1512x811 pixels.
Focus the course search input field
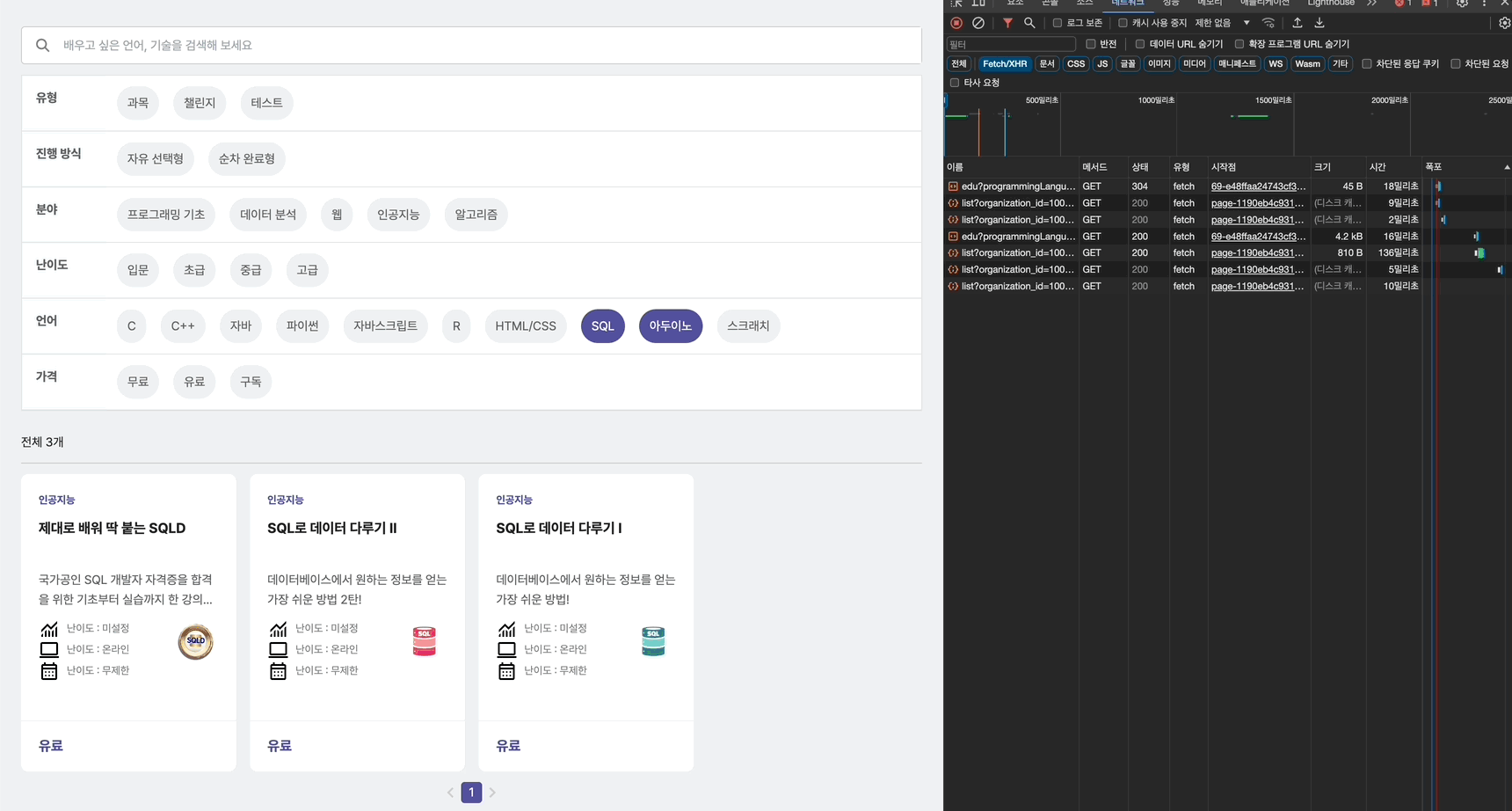click(x=471, y=45)
